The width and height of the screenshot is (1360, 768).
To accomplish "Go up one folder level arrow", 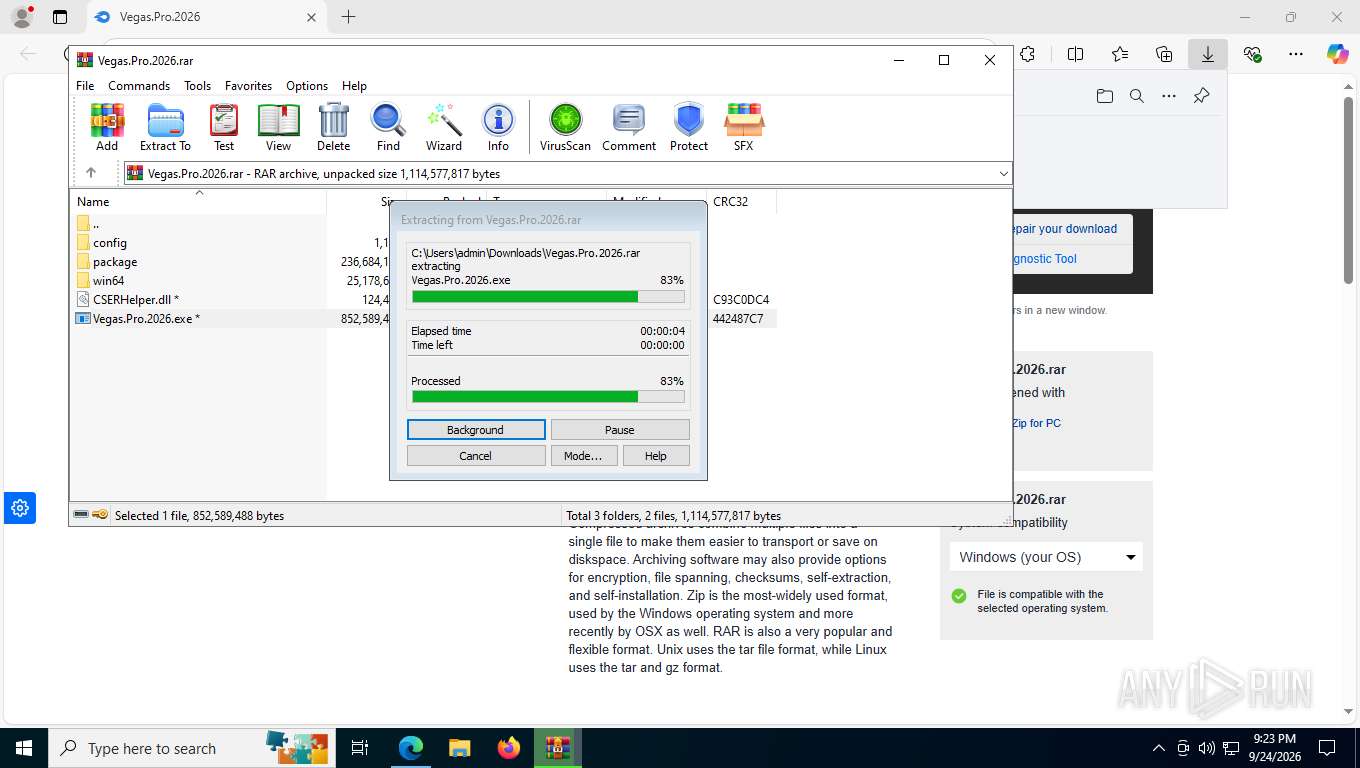I will click(x=90, y=173).
